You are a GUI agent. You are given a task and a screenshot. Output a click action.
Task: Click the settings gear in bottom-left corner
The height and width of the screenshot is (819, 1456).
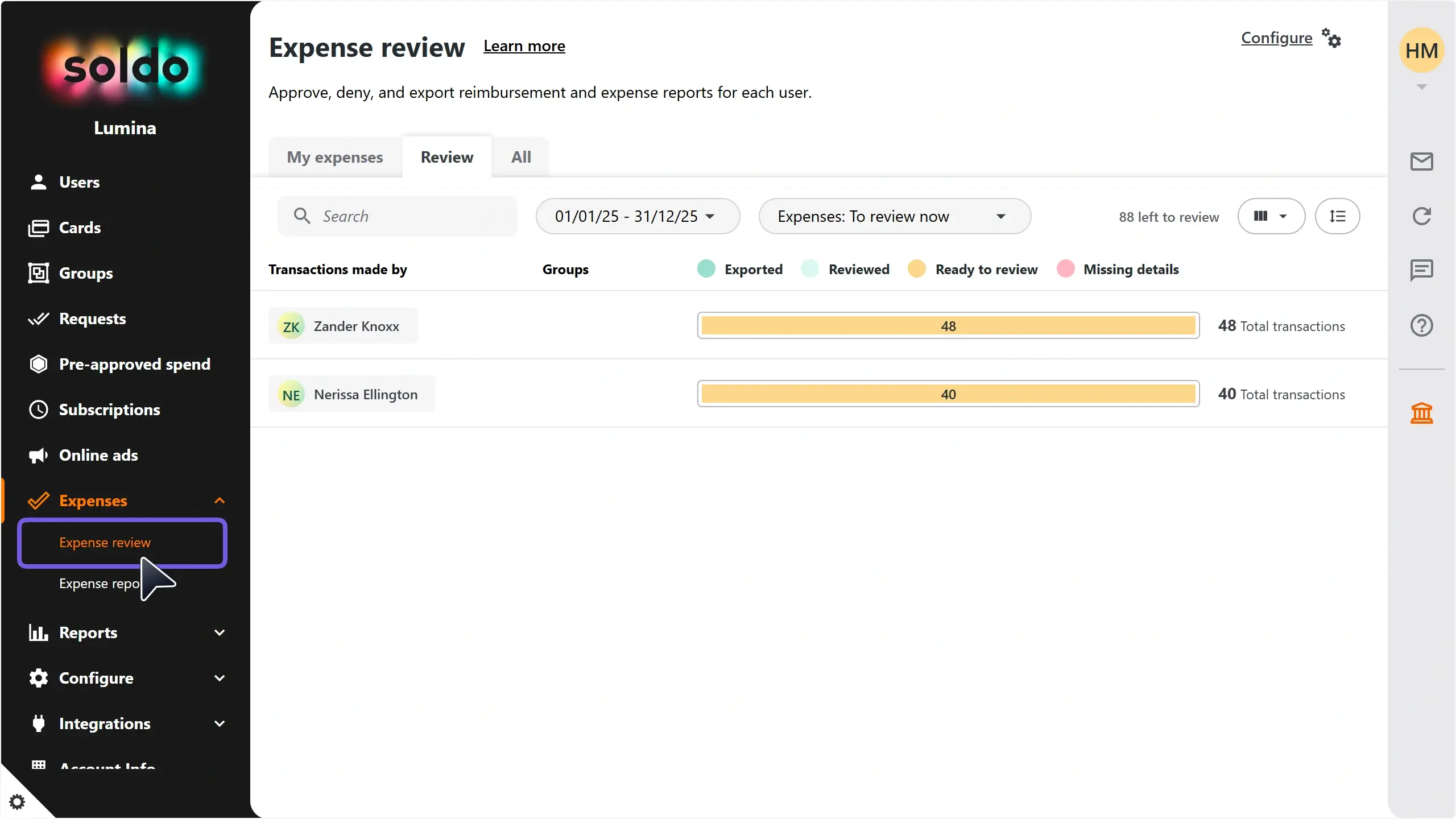(x=17, y=802)
